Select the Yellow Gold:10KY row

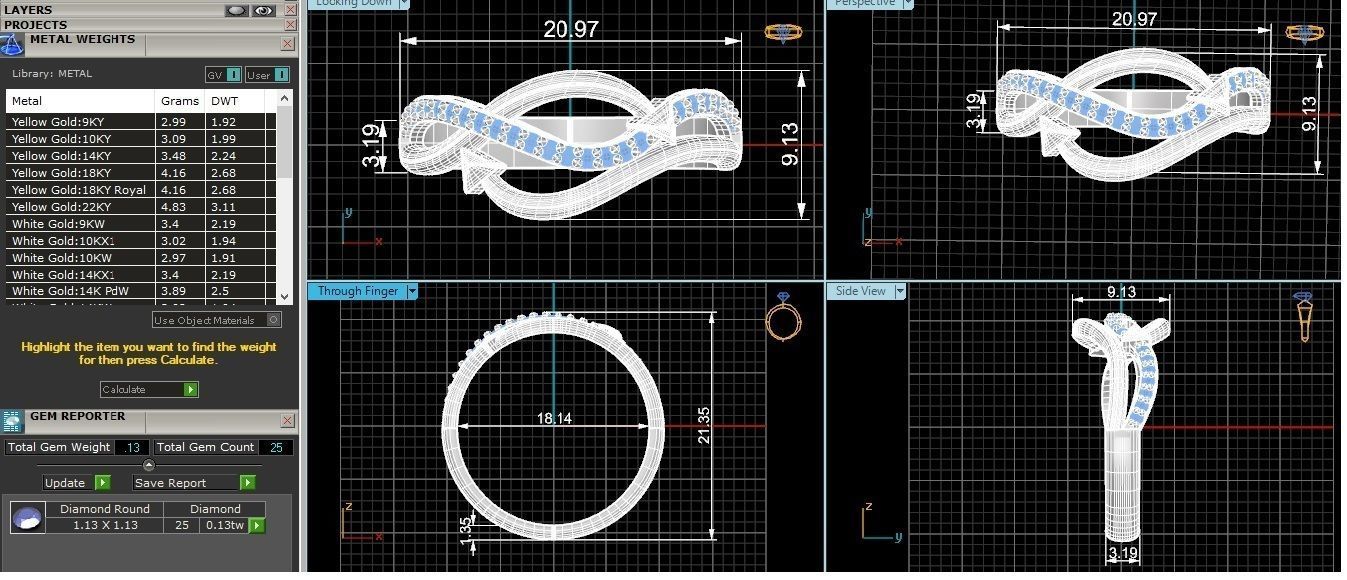click(141, 139)
